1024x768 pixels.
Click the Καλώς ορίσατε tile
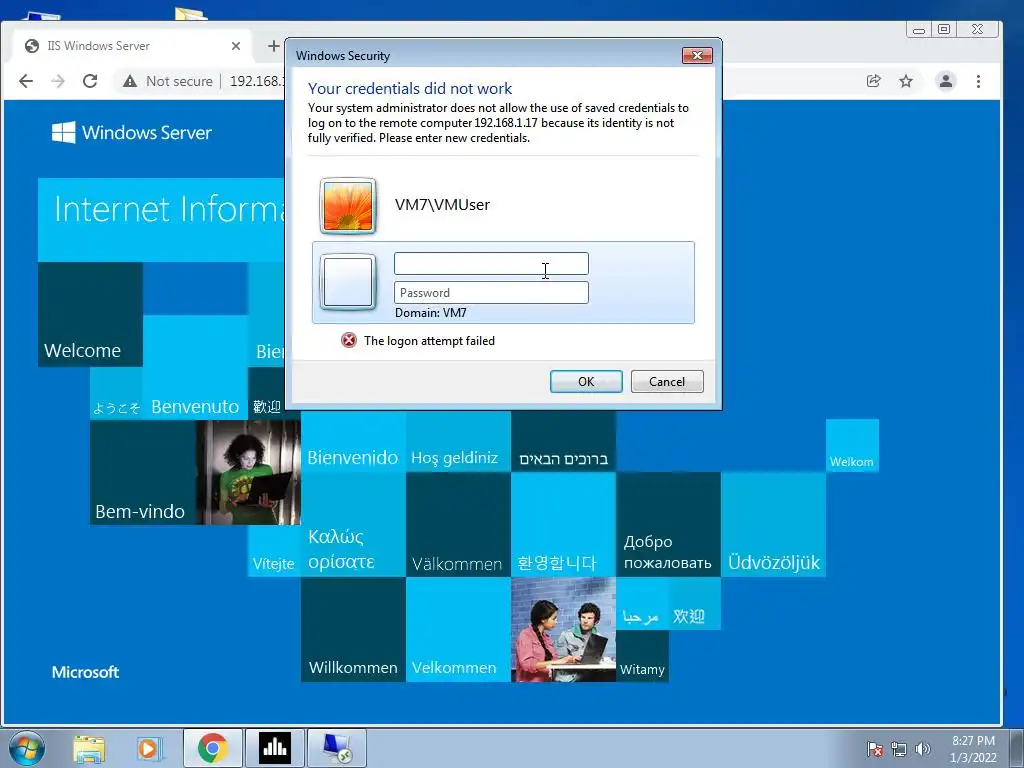tap(353, 524)
